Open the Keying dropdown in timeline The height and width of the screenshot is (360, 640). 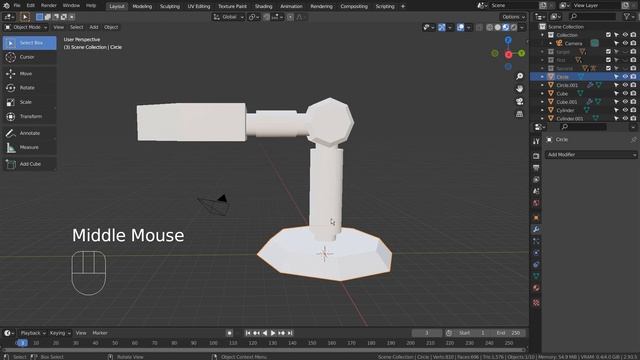[60, 333]
